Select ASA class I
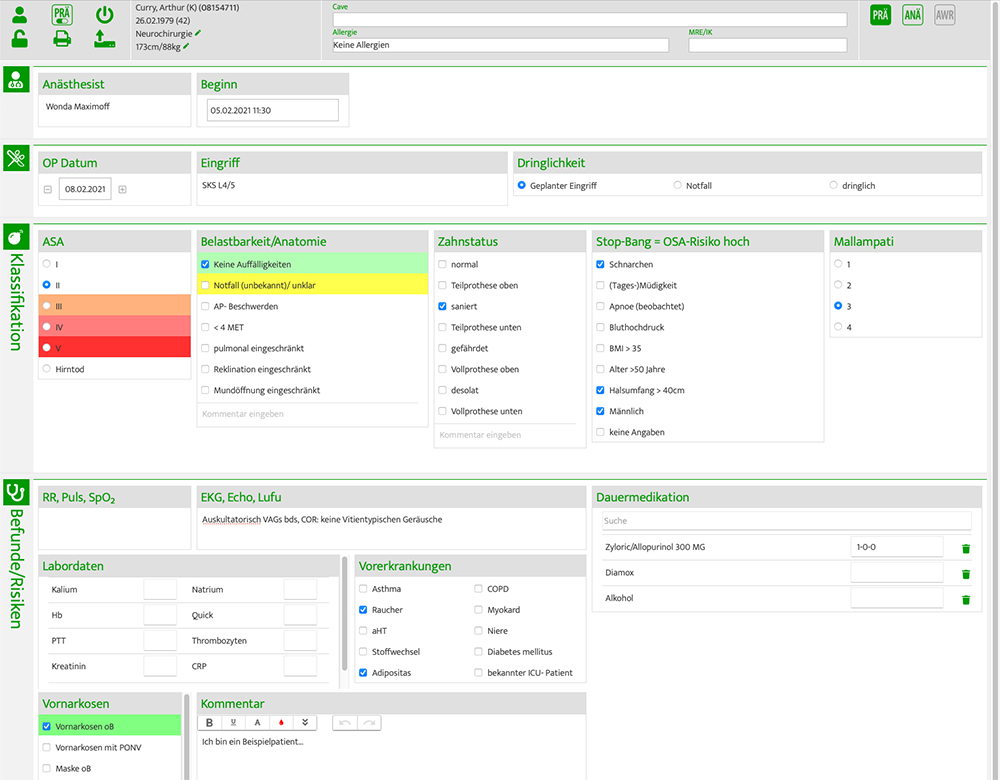Image resolution: width=1000 pixels, height=780 pixels. pos(47,264)
